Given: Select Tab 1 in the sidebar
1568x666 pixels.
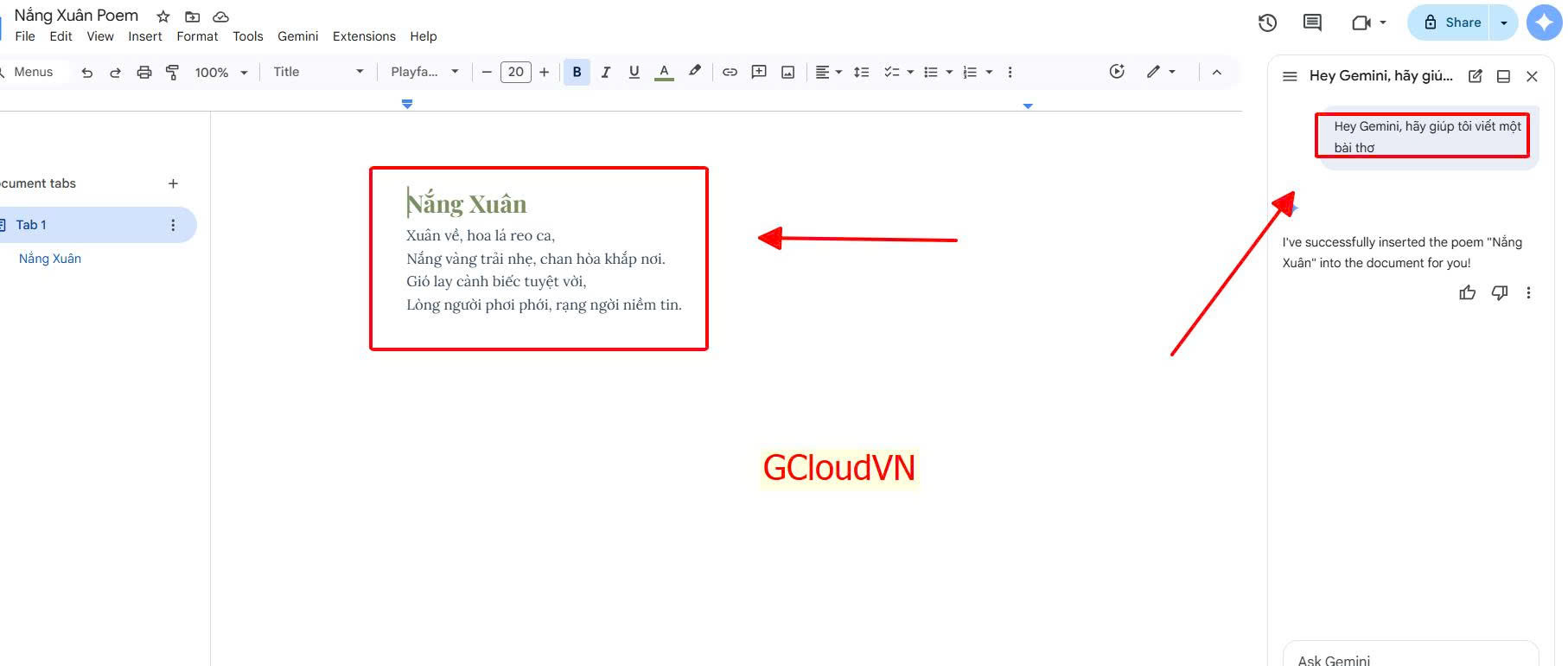Looking at the screenshot, I should point(95,225).
